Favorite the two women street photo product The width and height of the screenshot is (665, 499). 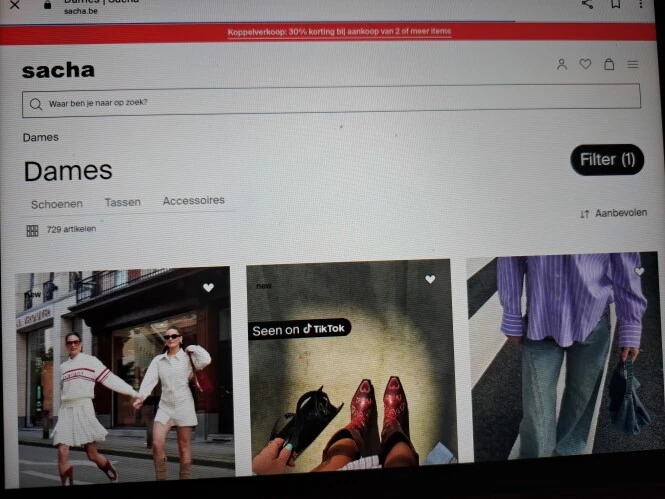[x=208, y=287]
